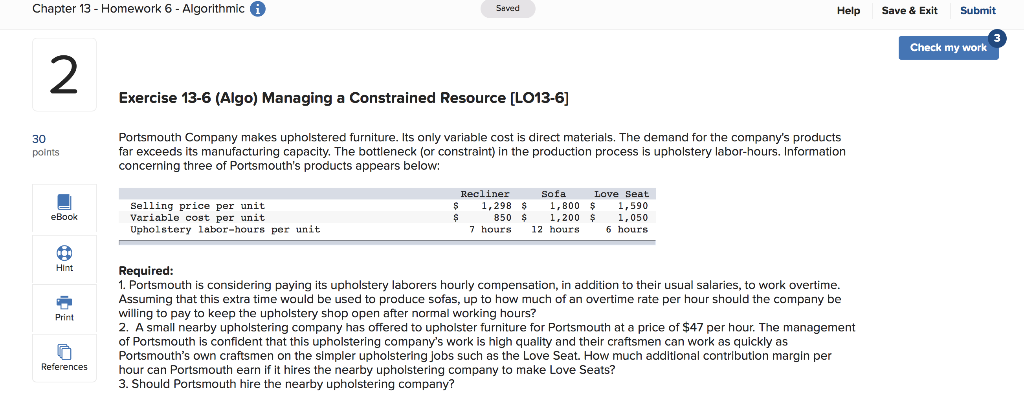Click question 3 about hiring the company

(287, 384)
